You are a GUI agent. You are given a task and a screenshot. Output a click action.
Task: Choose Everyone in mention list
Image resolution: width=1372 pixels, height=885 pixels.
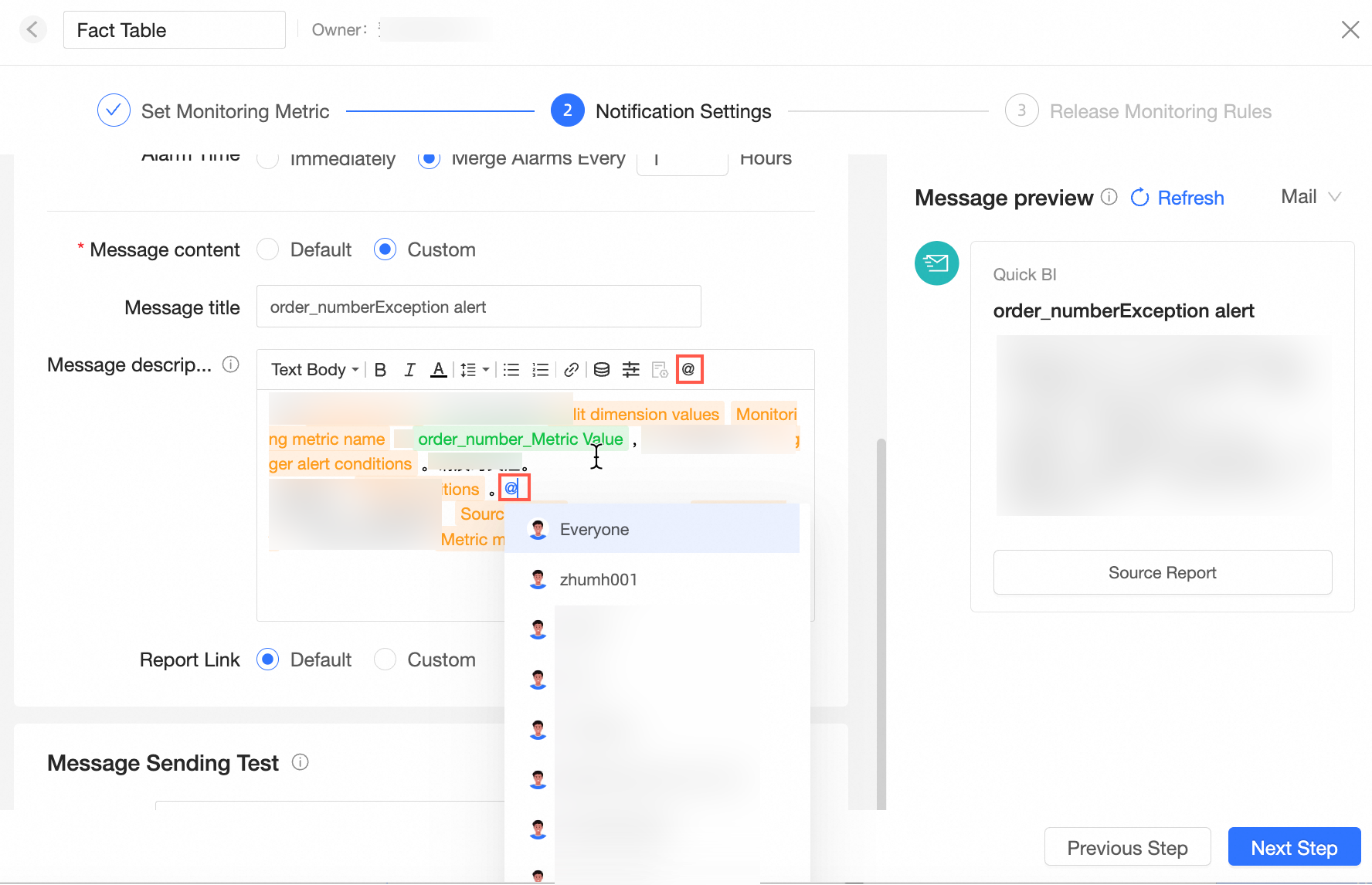tap(652, 529)
